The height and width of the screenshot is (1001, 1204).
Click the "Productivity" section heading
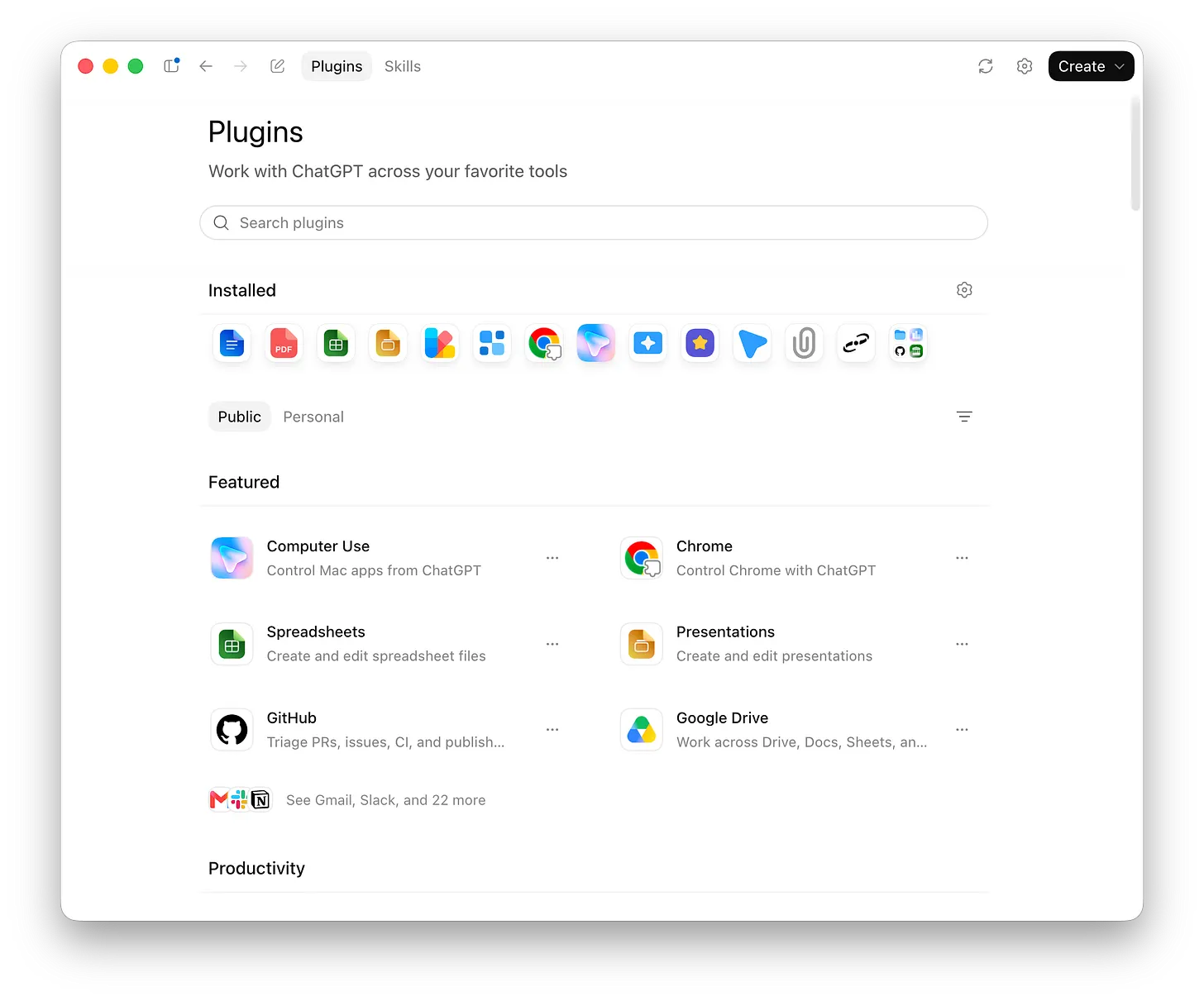(x=256, y=868)
